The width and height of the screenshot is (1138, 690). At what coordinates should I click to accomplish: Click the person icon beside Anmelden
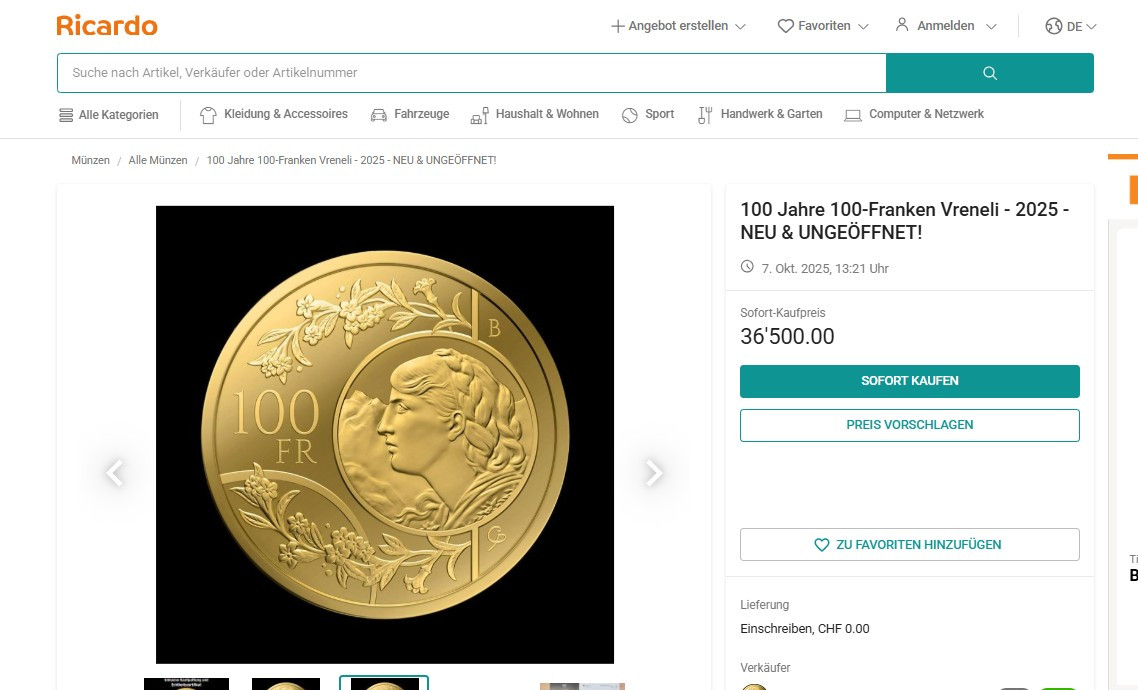(x=902, y=25)
